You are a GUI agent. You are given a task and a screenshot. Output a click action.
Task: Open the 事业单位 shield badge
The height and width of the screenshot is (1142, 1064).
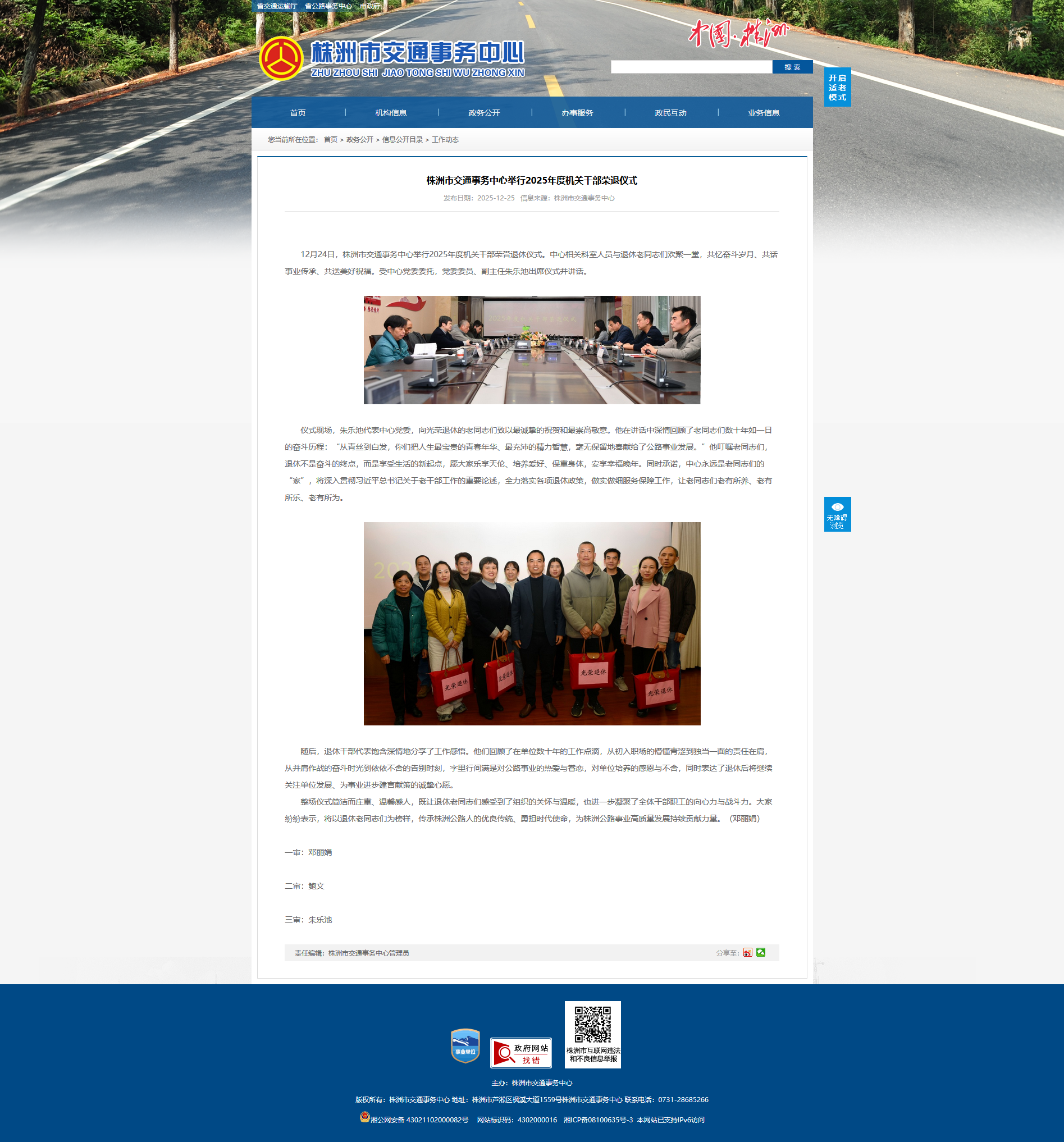pyautogui.click(x=465, y=1045)
